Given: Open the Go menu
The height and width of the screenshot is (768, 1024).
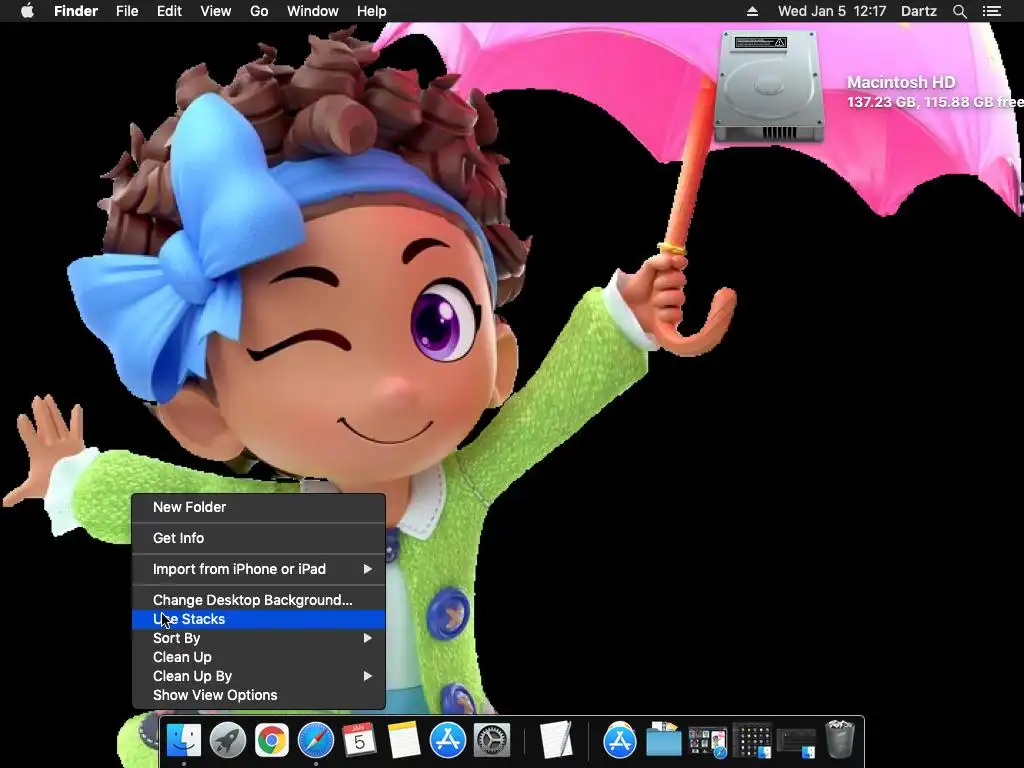Looking at the screenshot, I should [x=259, y=11].
